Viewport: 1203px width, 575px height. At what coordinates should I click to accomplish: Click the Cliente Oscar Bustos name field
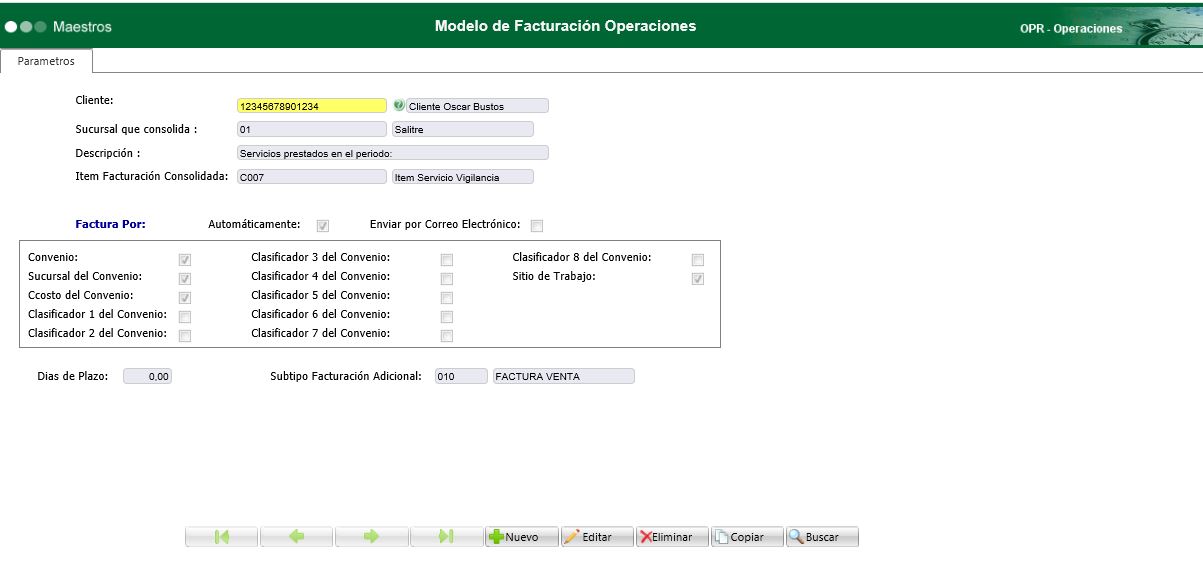pos(478,106)
